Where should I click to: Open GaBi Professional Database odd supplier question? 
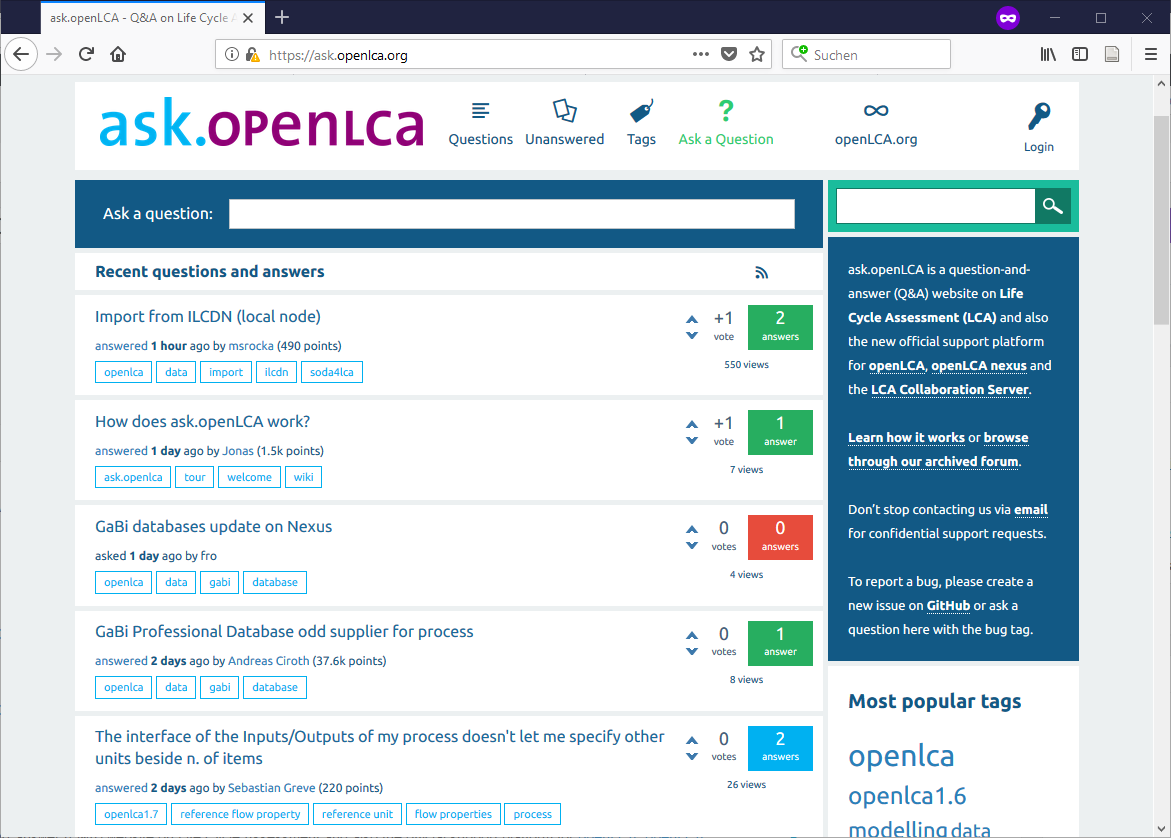coord(284,632)
